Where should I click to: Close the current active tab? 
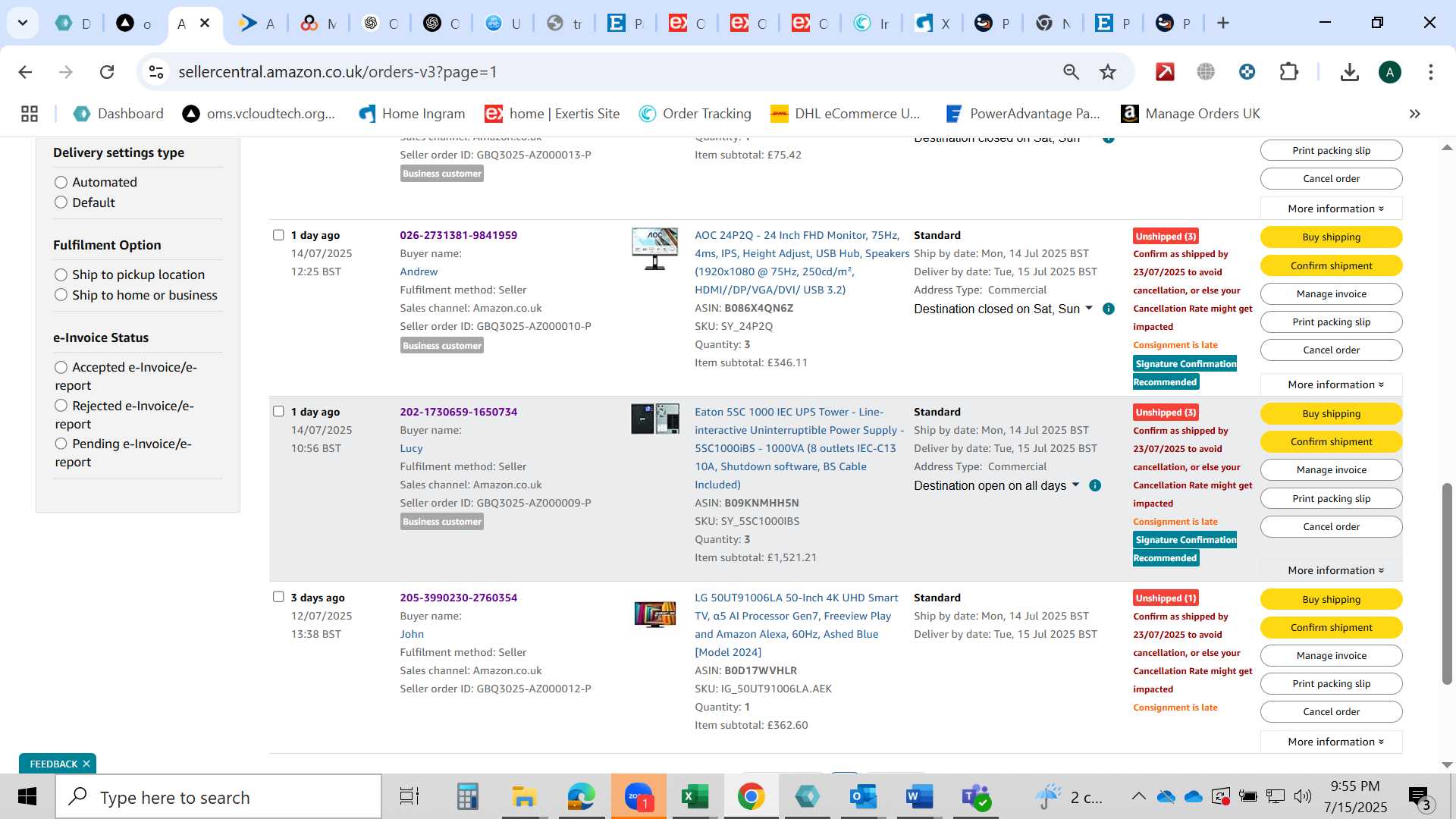[205, 23]
